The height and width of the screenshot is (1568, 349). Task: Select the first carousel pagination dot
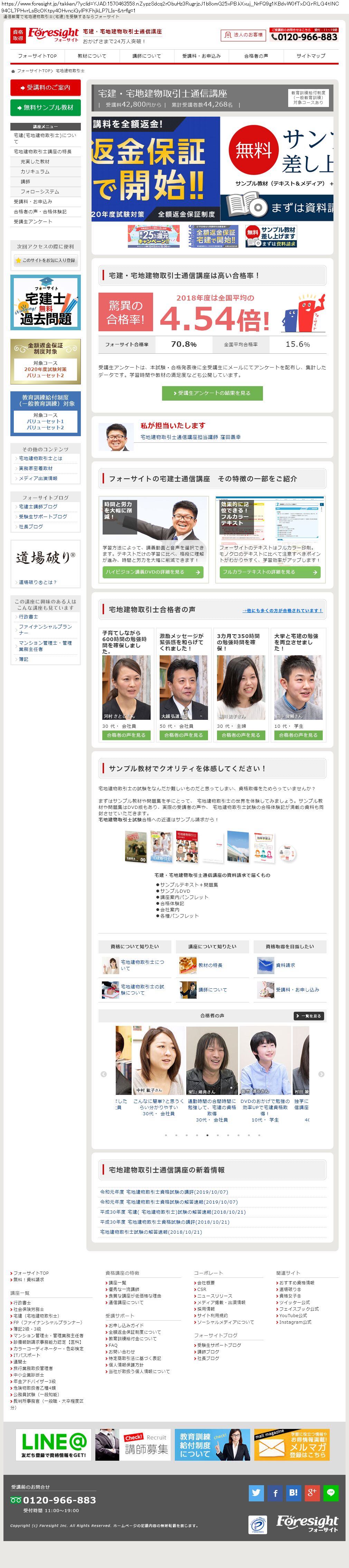click(166, 1135)
